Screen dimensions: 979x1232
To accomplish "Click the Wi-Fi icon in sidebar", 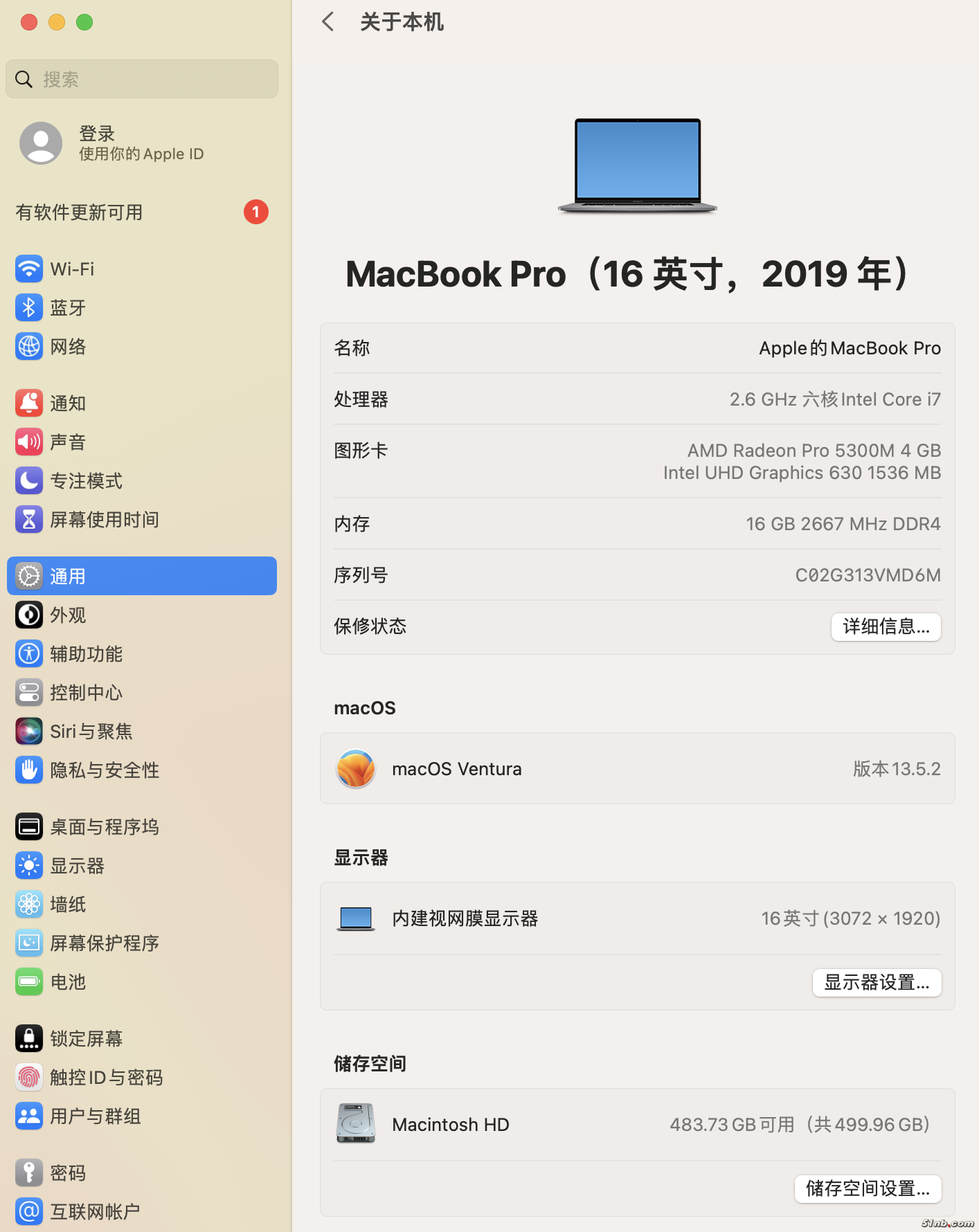I will (x=29, y=269).
